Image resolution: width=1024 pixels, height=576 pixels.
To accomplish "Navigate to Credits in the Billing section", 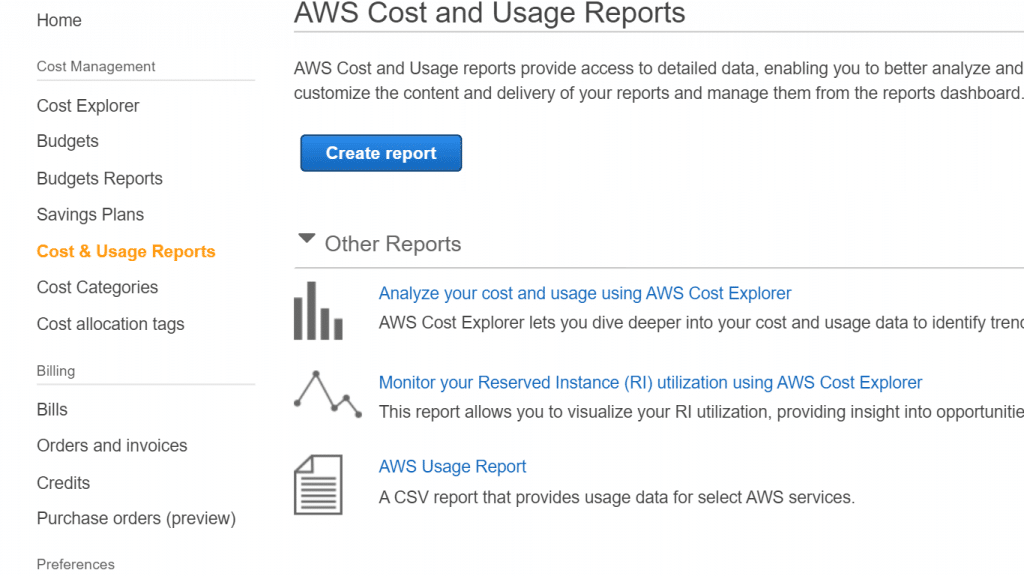I will 63,483.
